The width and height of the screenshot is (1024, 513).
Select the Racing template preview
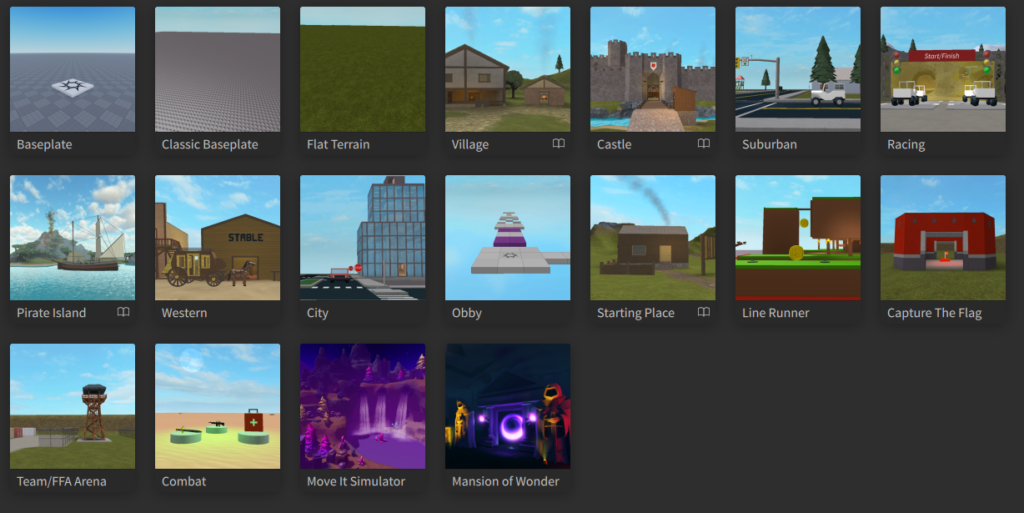pyautogui.click(x=942, y=69)
